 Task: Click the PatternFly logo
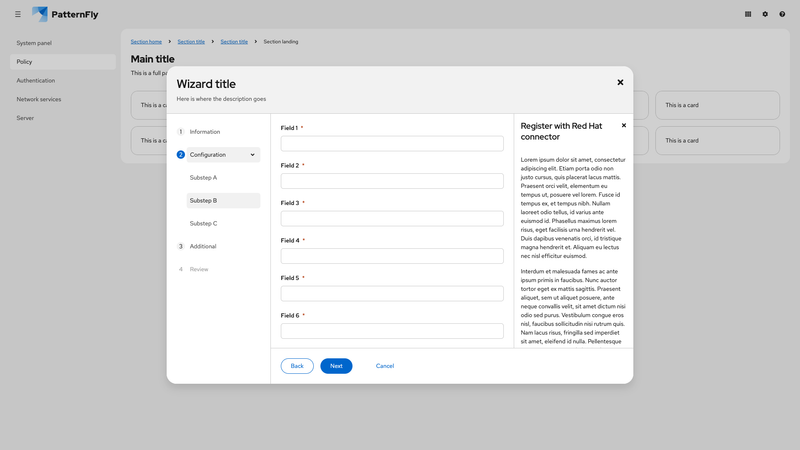[65, 14]
